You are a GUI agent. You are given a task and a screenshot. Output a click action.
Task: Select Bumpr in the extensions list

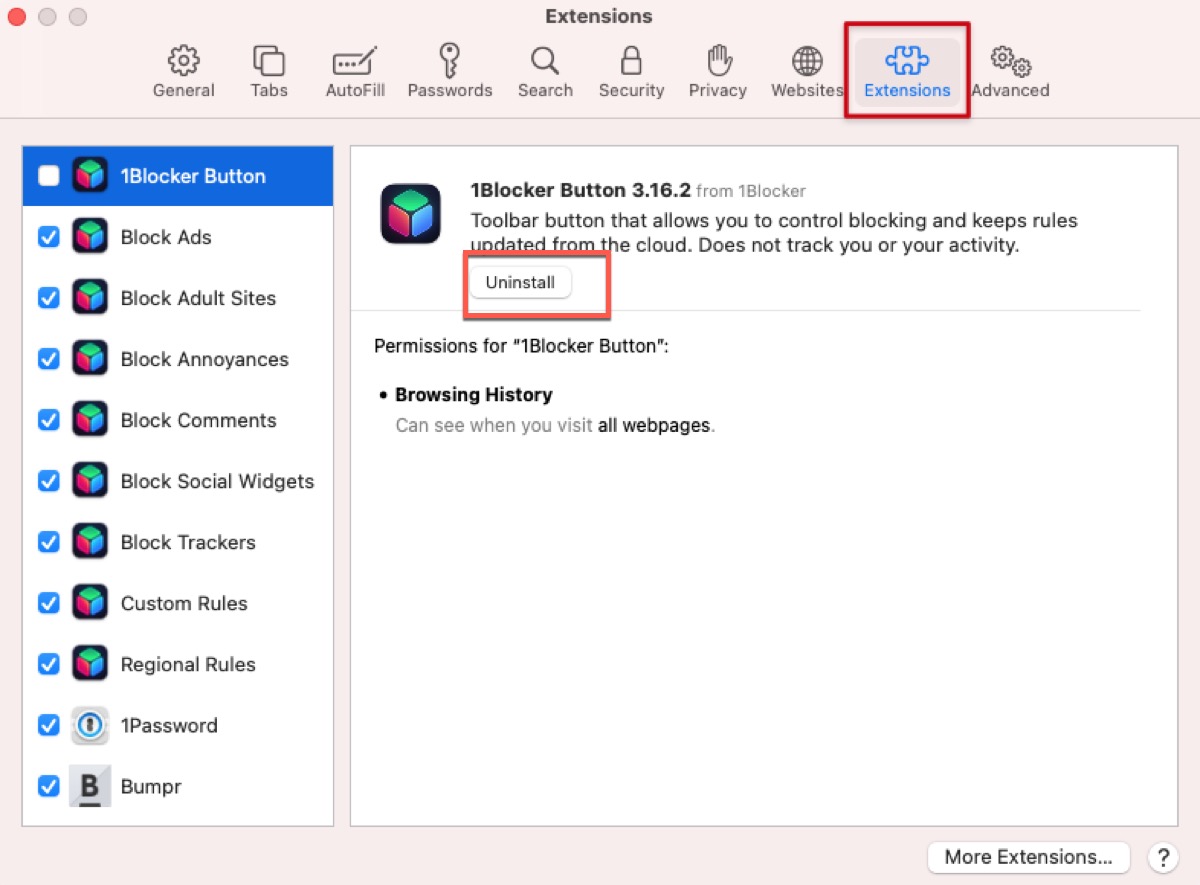click(150, 786)
